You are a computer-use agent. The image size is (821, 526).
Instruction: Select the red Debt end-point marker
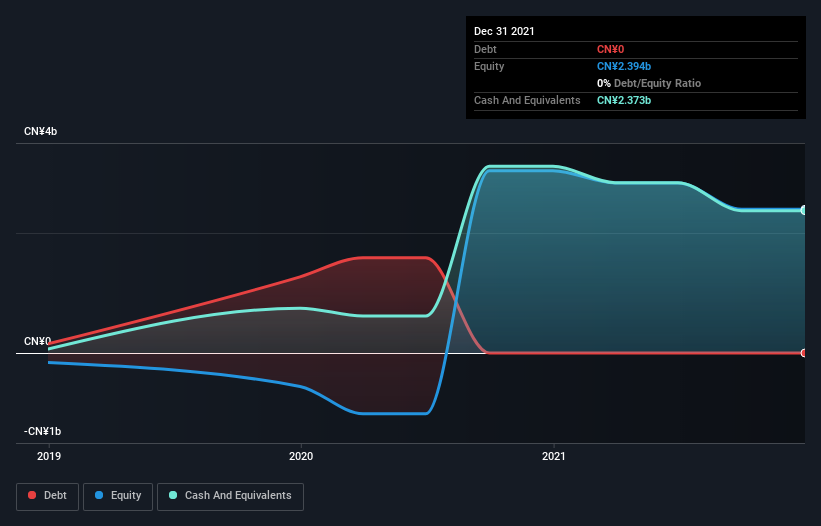point(804,353)
